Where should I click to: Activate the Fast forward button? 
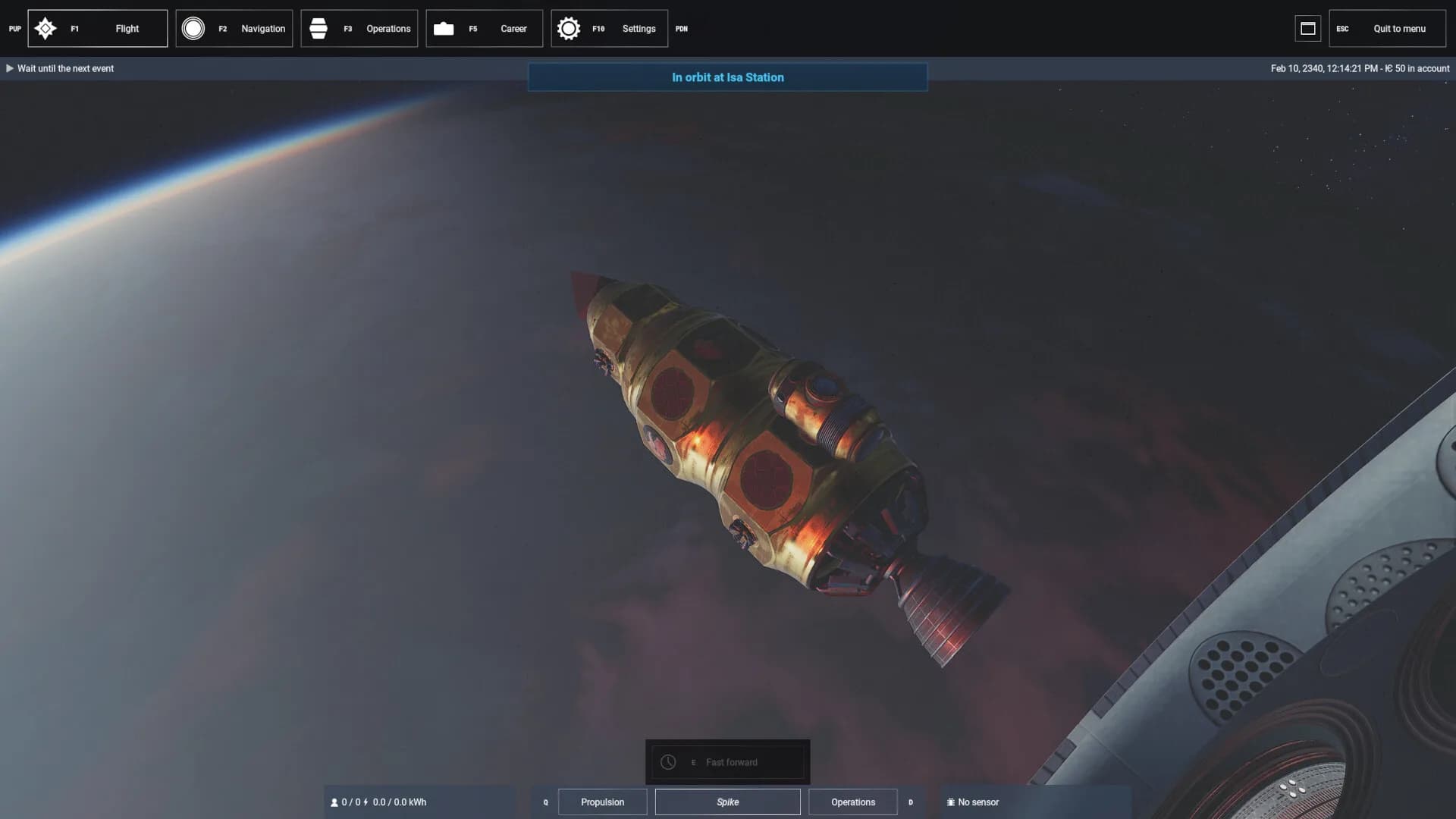[x=728, y=762]
